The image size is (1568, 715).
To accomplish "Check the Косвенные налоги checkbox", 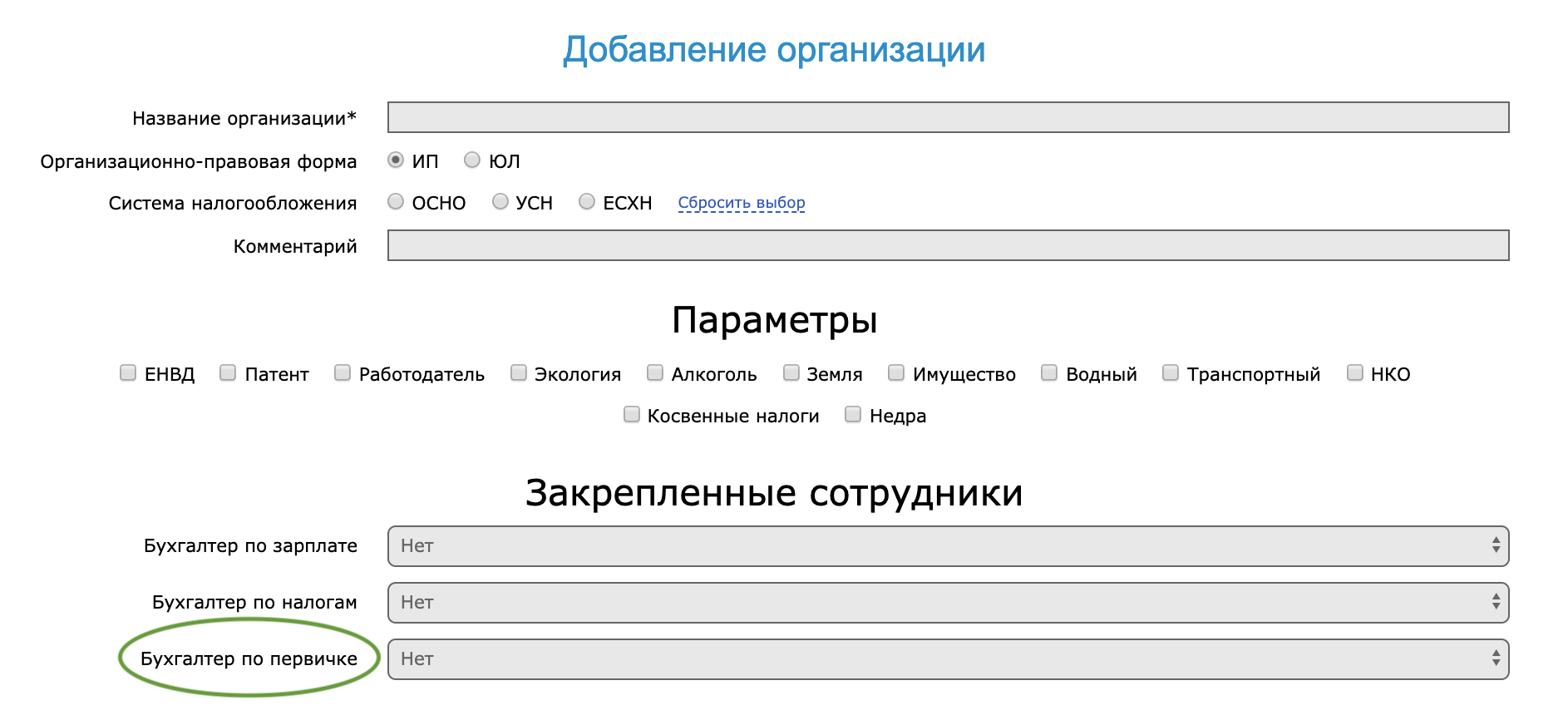I will (x=632, y=415).
